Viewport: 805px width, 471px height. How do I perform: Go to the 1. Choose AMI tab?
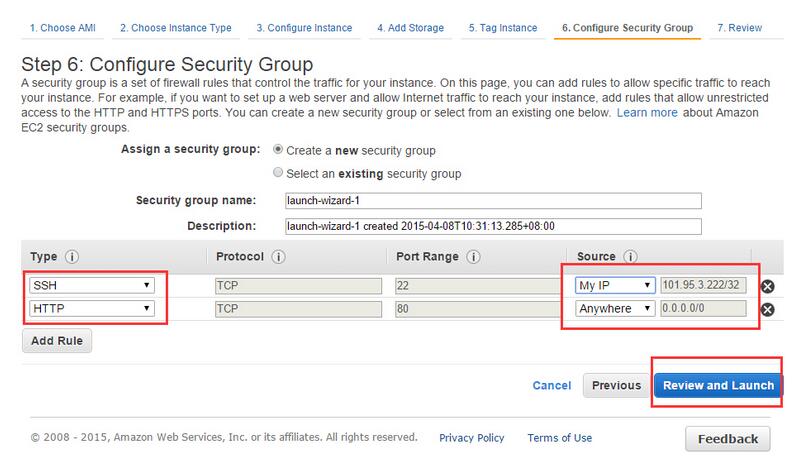tap(63, 28)
